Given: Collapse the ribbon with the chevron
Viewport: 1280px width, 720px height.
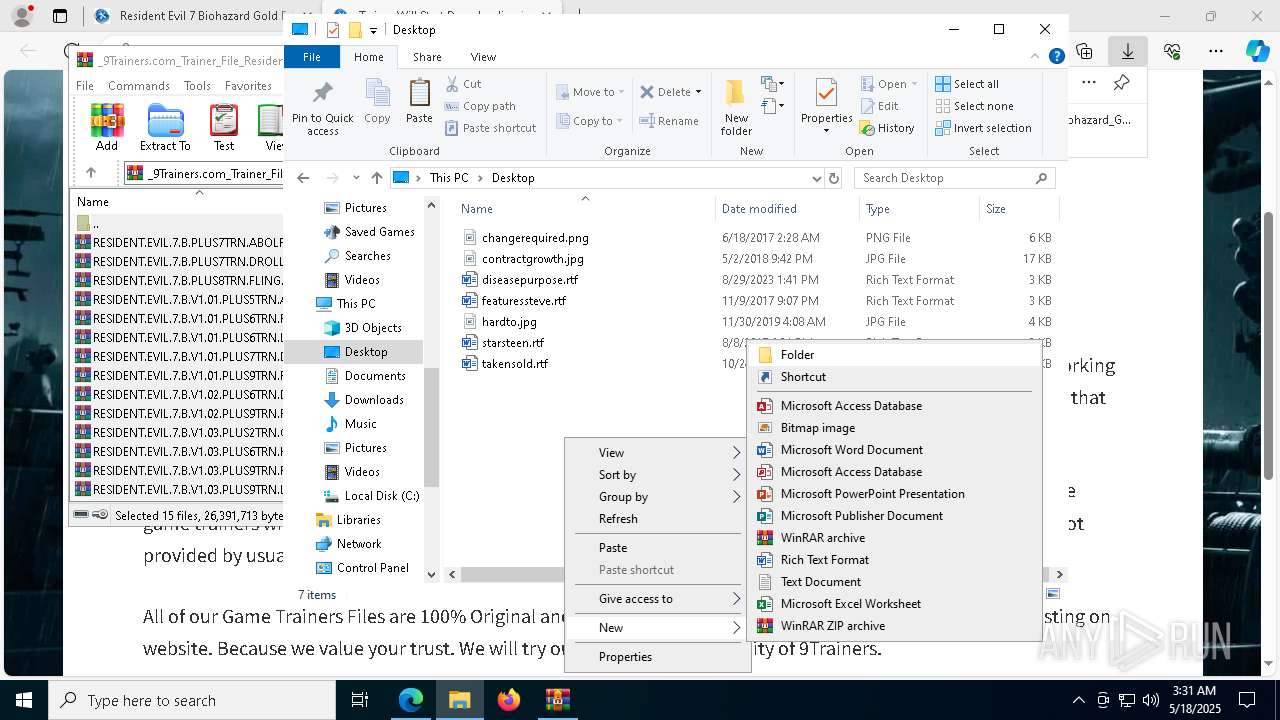Looking at the screenshot, I should coord(1037,57).
